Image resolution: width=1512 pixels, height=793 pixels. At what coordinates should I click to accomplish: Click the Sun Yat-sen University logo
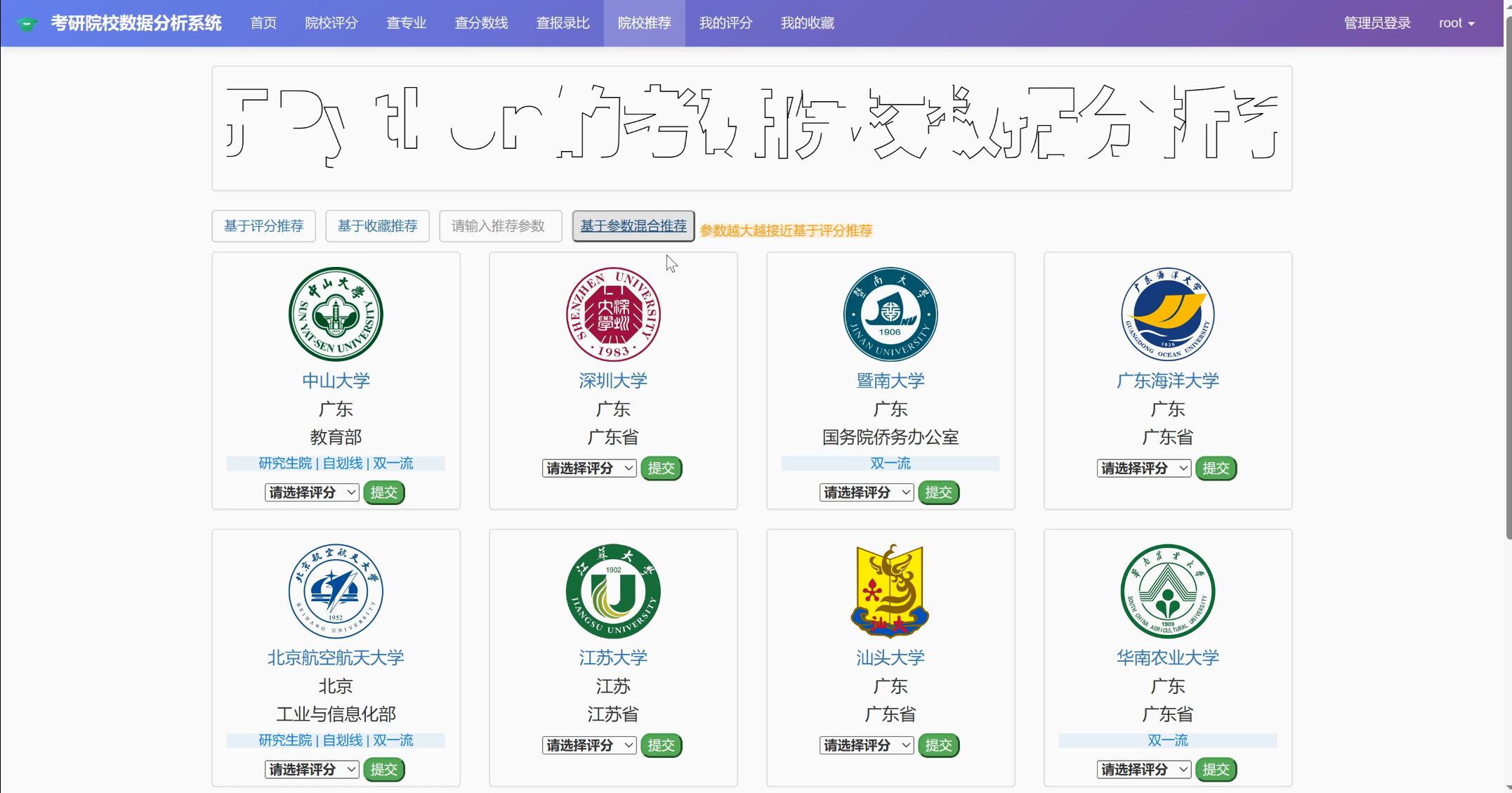336,314
